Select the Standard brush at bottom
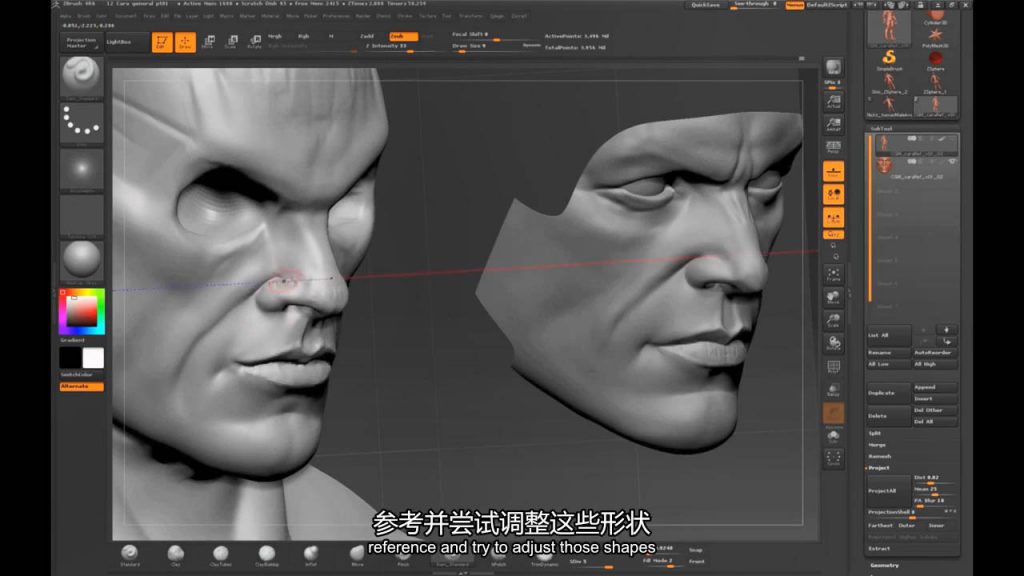This screenshot has height=576, width=1024. pos(130,555)
